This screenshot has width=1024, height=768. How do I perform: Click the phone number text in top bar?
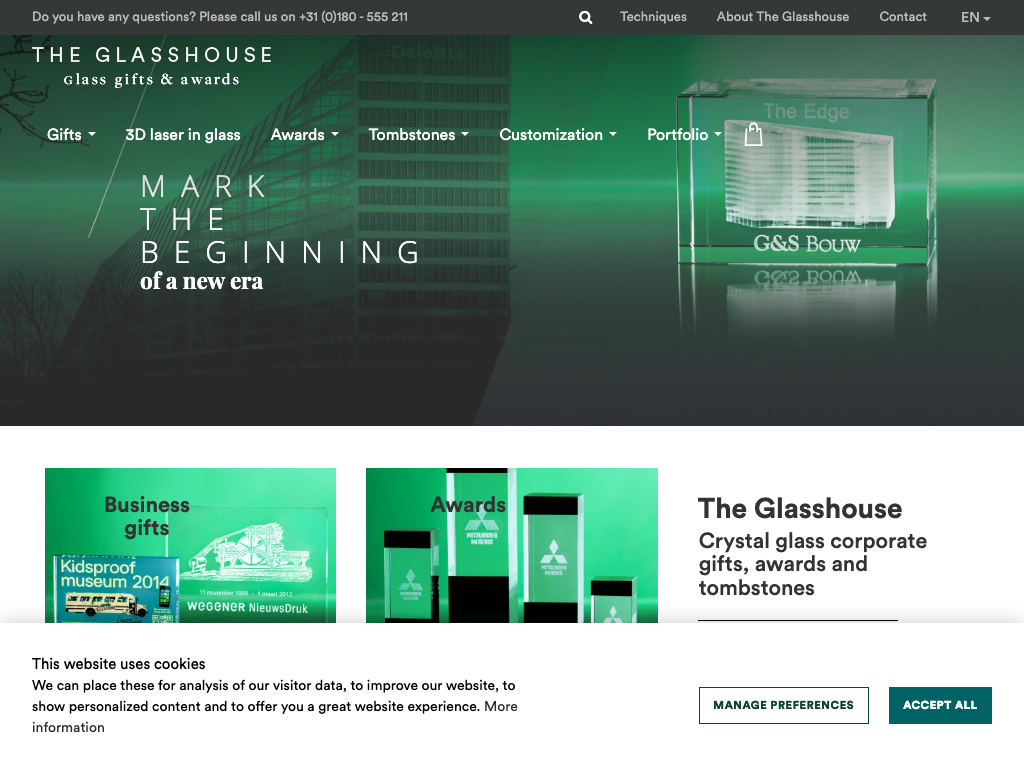(353, 17)
